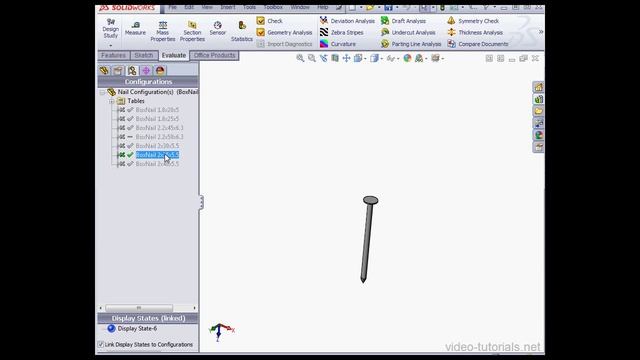Open the Tools menu

249,7
